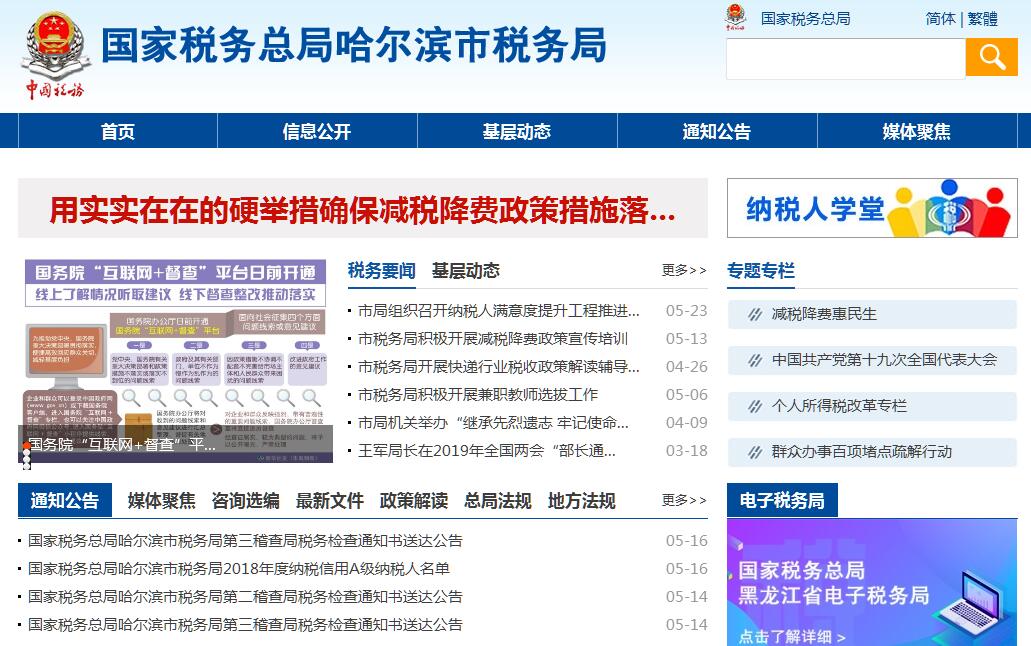The width and height of the screenshot is (1031, 646).
Task: Select the 咨询选编 tab
Action: pos(245,501)
